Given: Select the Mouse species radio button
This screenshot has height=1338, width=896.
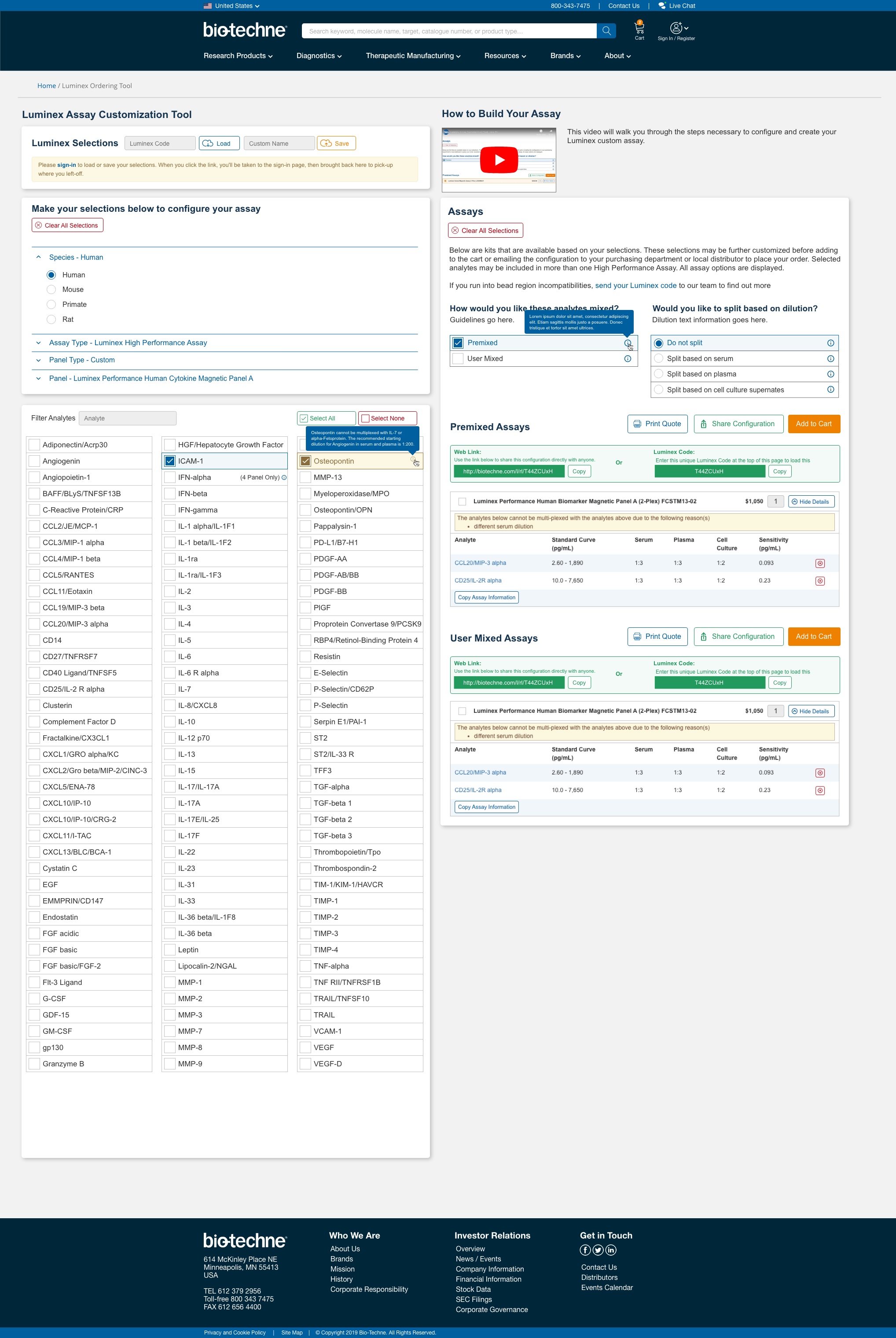Looking at the screenshot, I should (51, 290).
